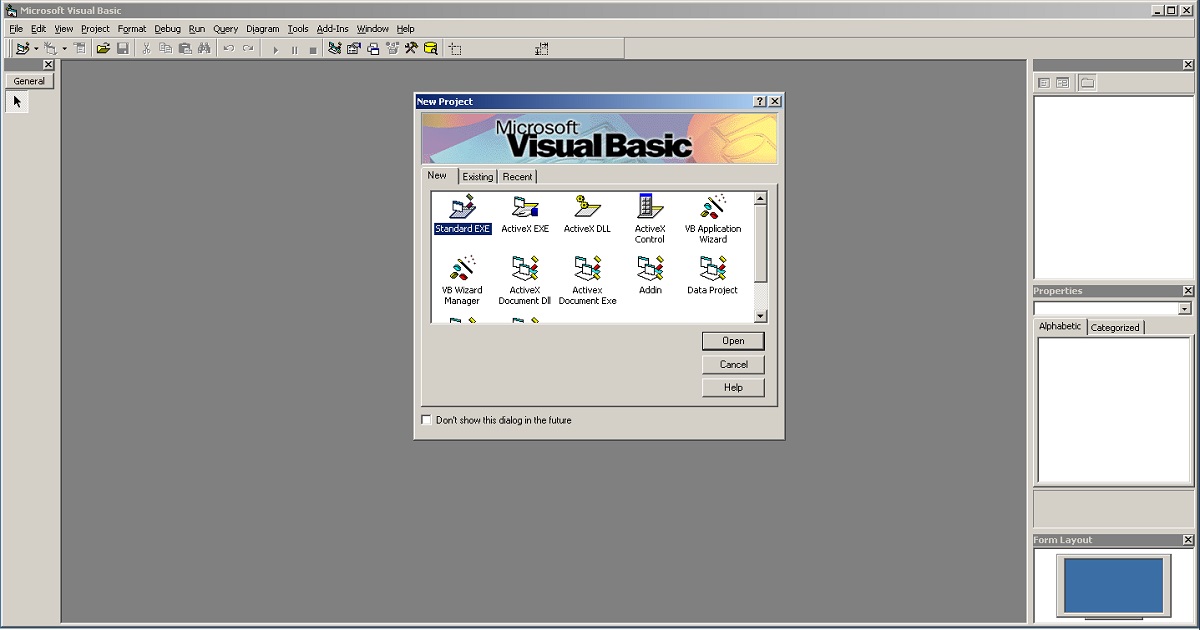
Task: Click the Paste toolbar icon
Action: 185,48
